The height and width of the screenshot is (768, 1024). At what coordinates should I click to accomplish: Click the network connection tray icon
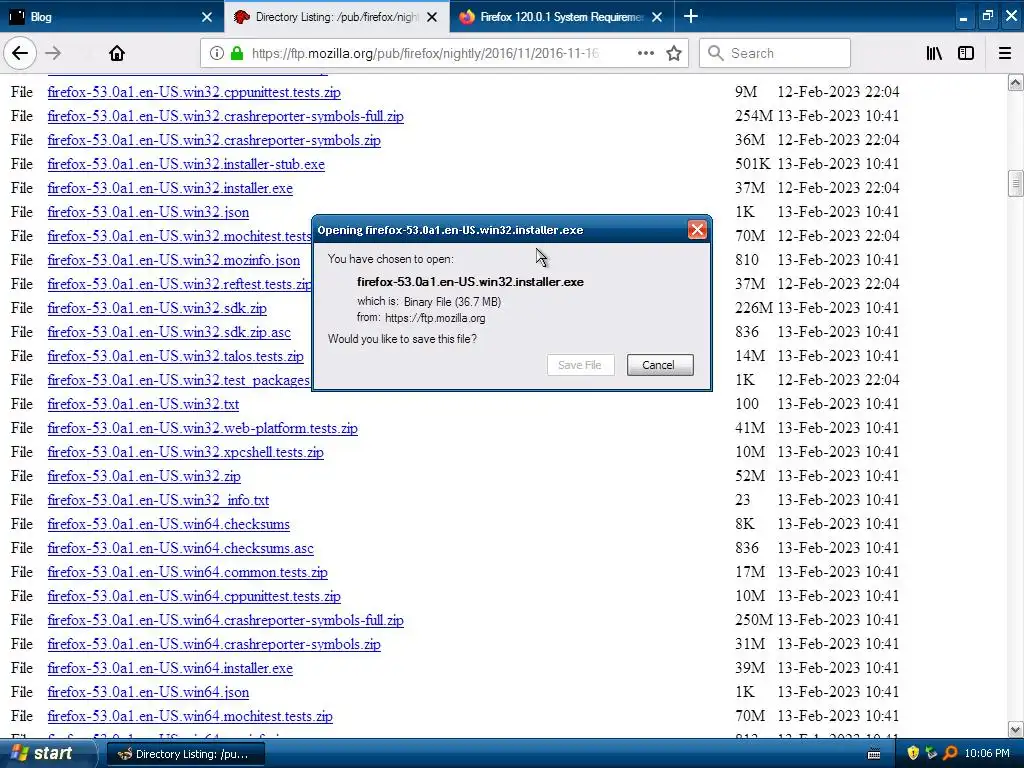pyautogui.click(x=931, y=754)
